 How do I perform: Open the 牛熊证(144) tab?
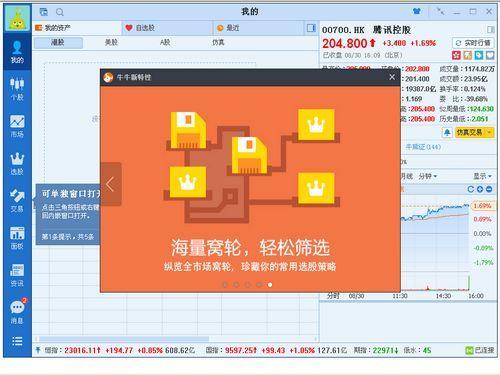click(x=423, y=147)
